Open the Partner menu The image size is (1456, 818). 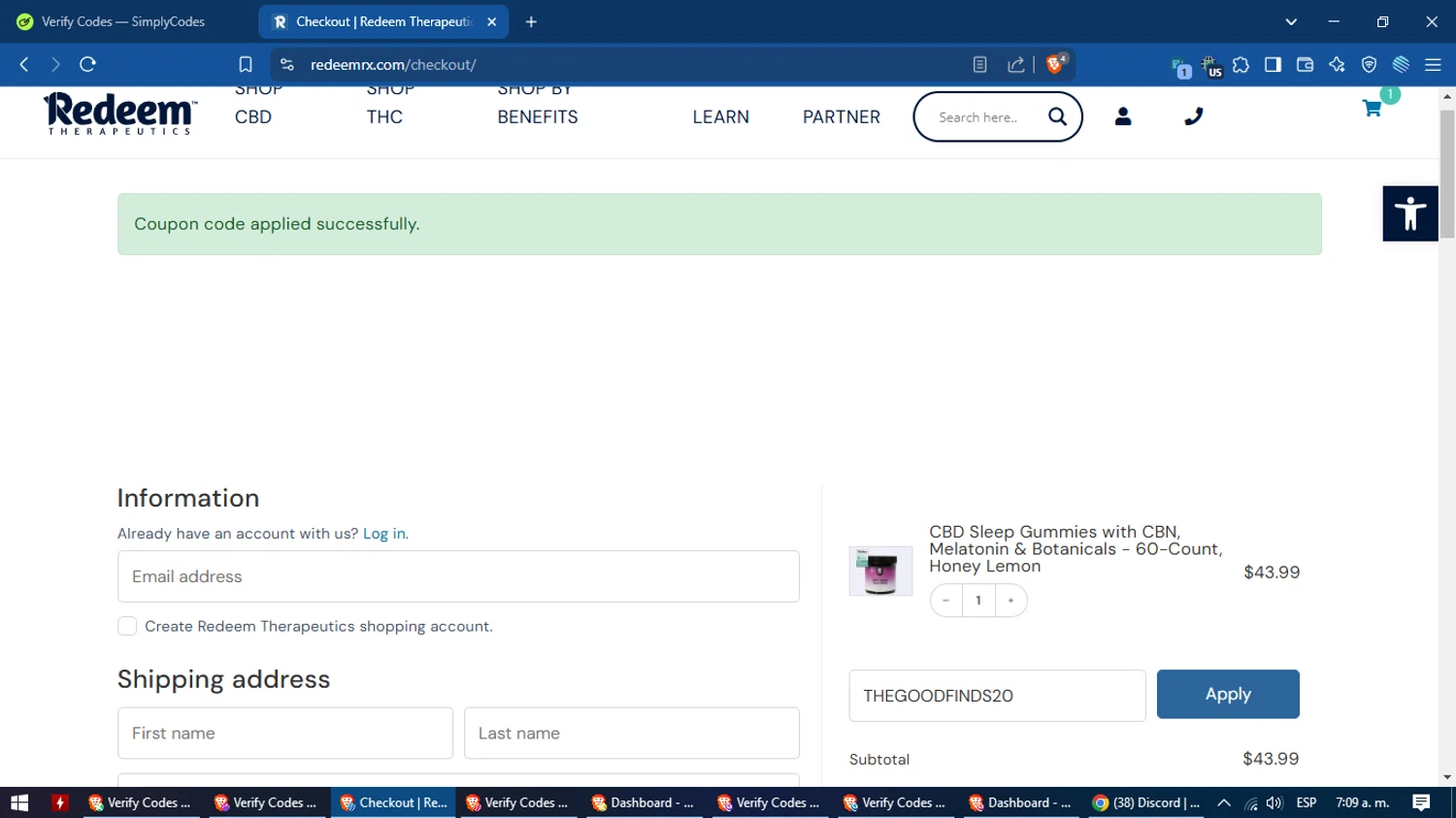tap(842, 116)
